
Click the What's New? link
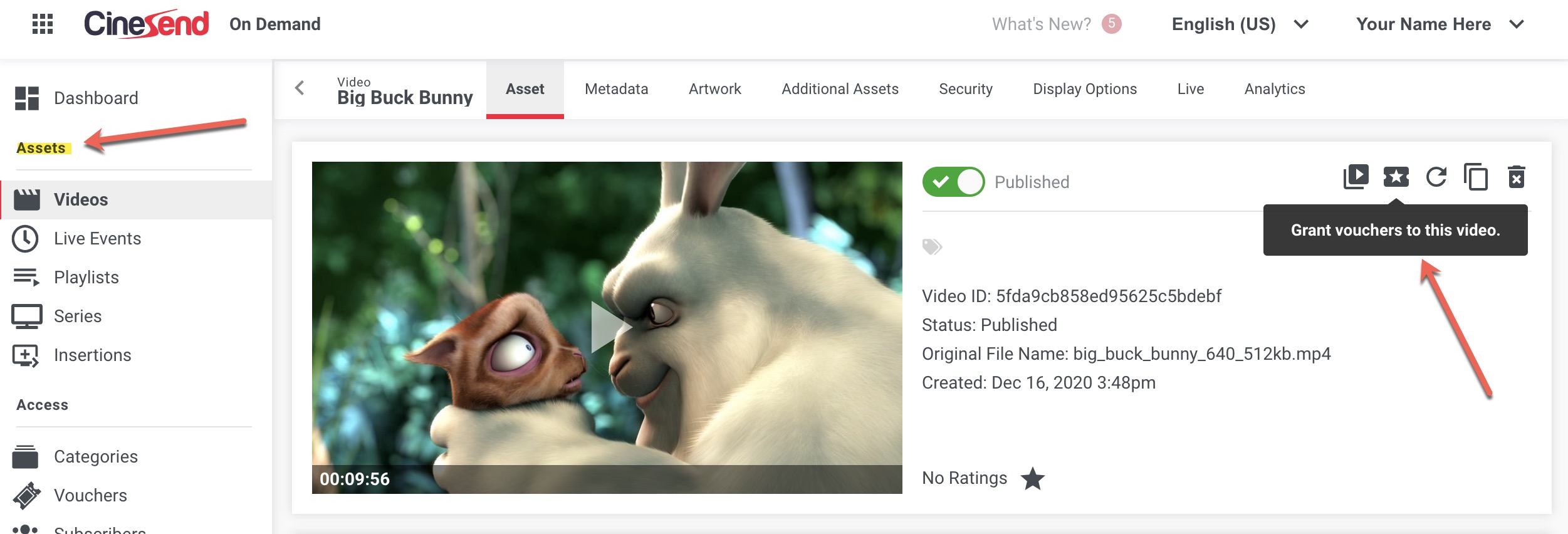click(x=1042, y=24)
